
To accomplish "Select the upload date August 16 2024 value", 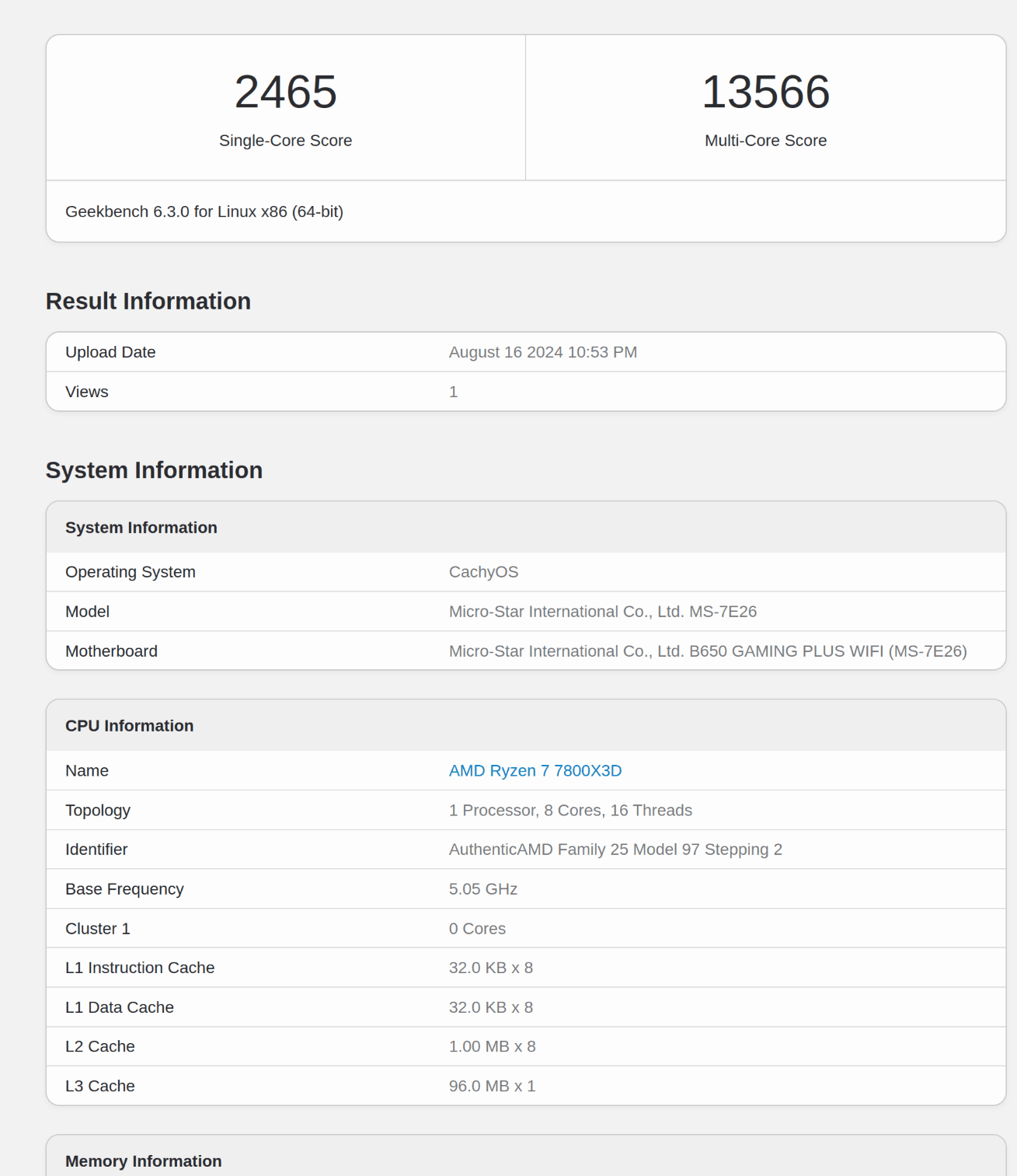I will 542,352.
